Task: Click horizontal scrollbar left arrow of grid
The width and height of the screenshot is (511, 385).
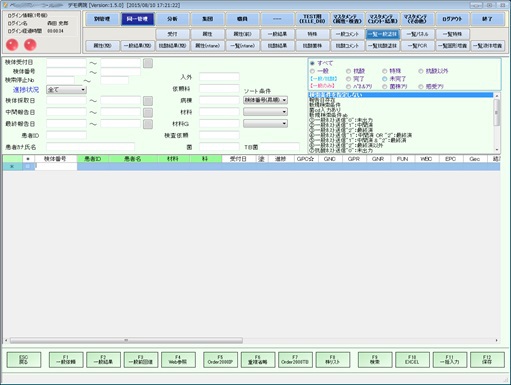Action: 6,340
